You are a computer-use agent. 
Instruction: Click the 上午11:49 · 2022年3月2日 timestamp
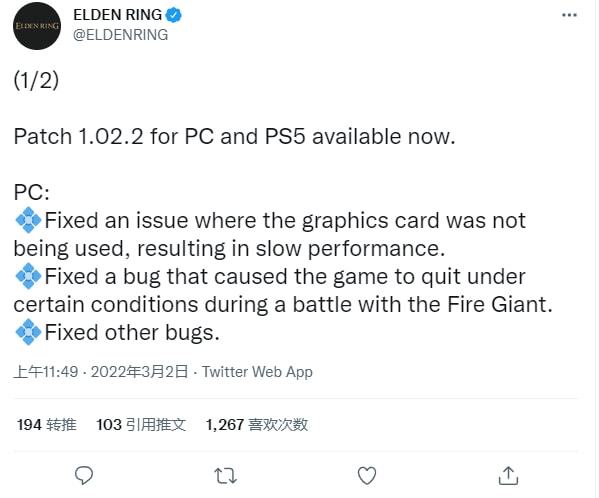coord(101,372)
